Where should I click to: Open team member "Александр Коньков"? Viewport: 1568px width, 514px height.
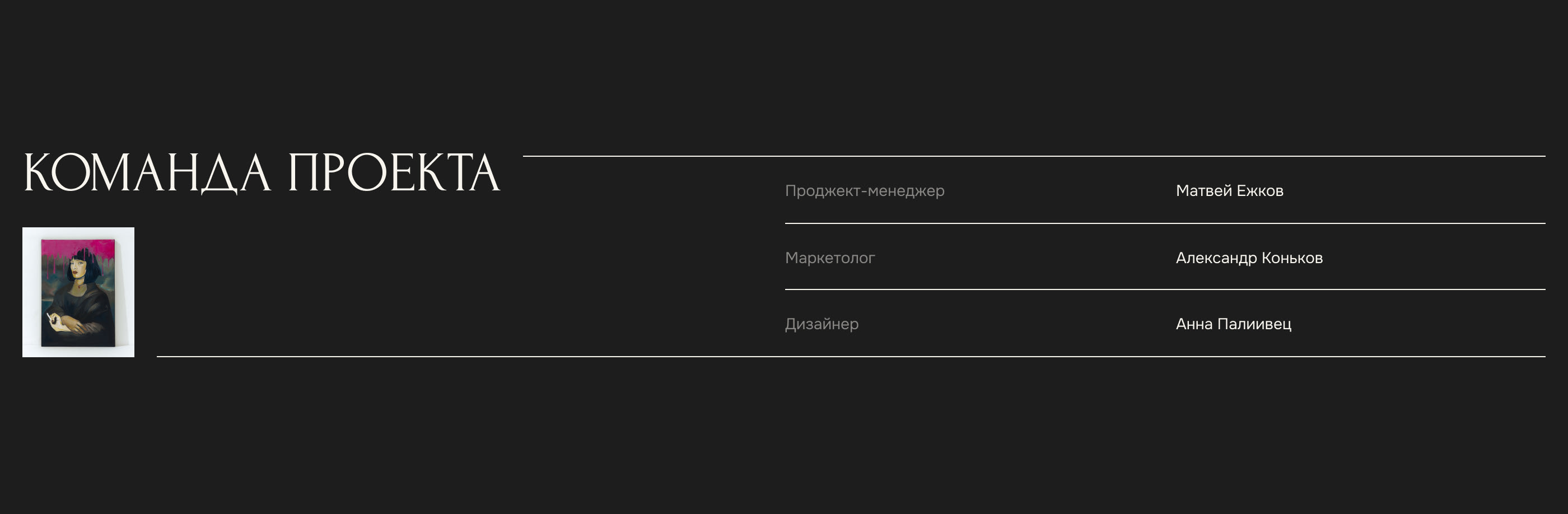click(1249, 258)
